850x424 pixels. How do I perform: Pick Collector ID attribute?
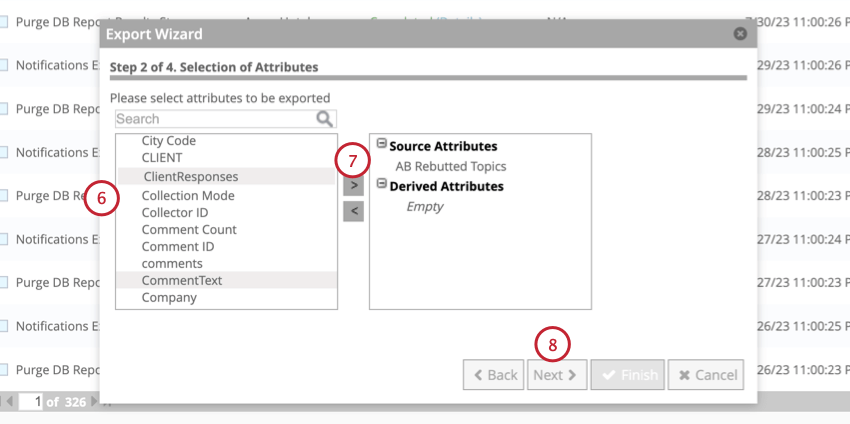(x=175, y=212)
